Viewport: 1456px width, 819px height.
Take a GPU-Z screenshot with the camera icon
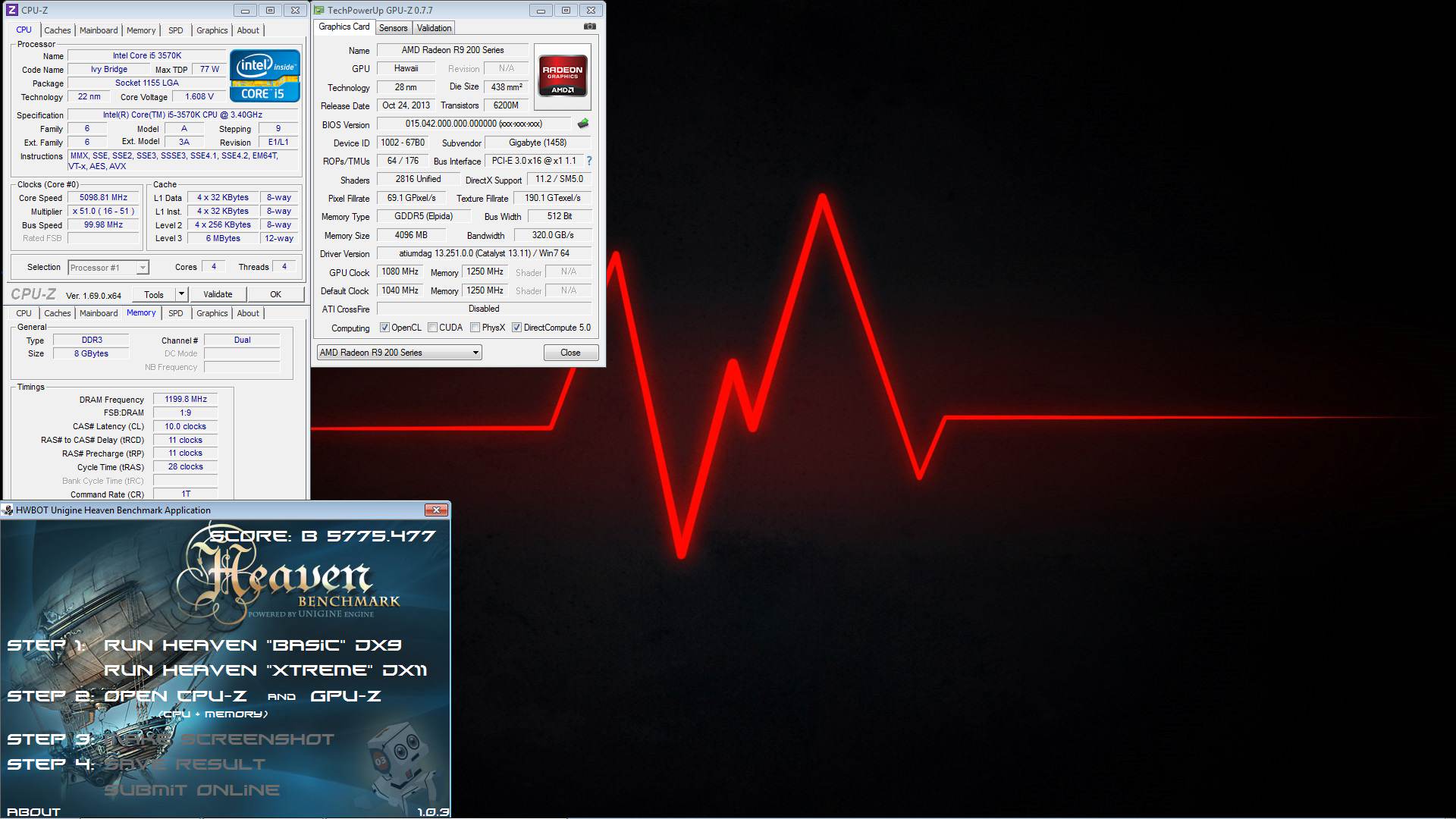pyautogui.click(x=590, y=27)
